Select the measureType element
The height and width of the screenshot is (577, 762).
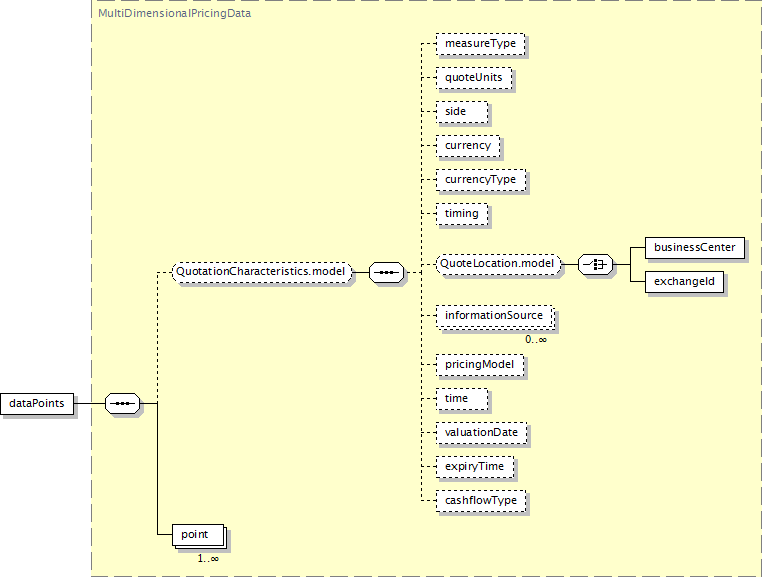pos(481,44)
